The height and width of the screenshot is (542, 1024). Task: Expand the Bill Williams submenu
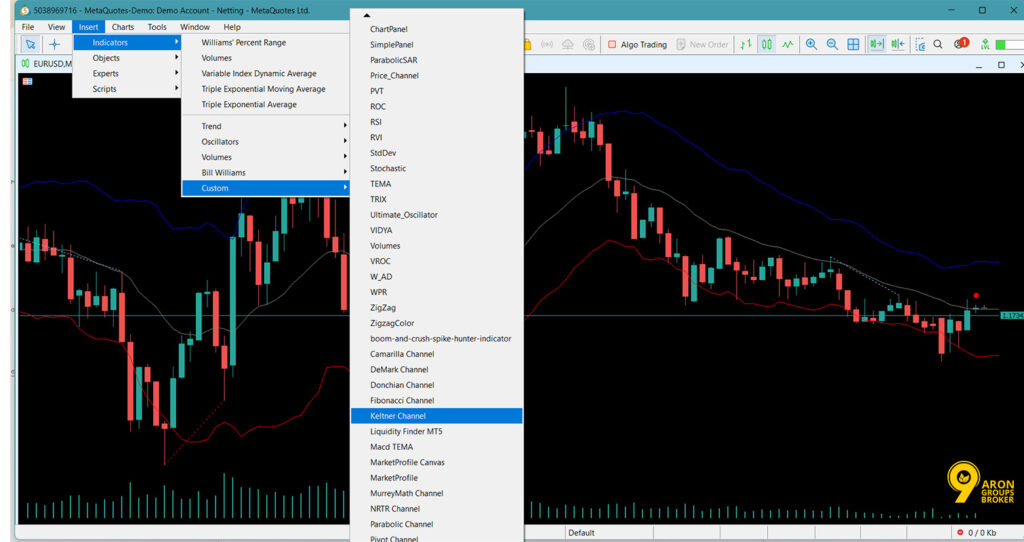pyautogui.click(x=265, y=173)
